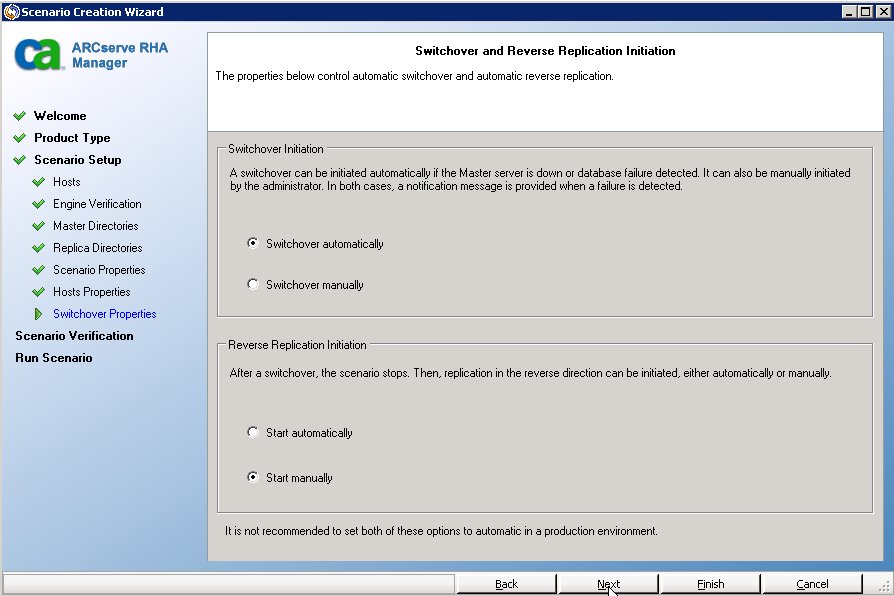Close the Scenario Creation Wizard window

(x=883, y=11)
